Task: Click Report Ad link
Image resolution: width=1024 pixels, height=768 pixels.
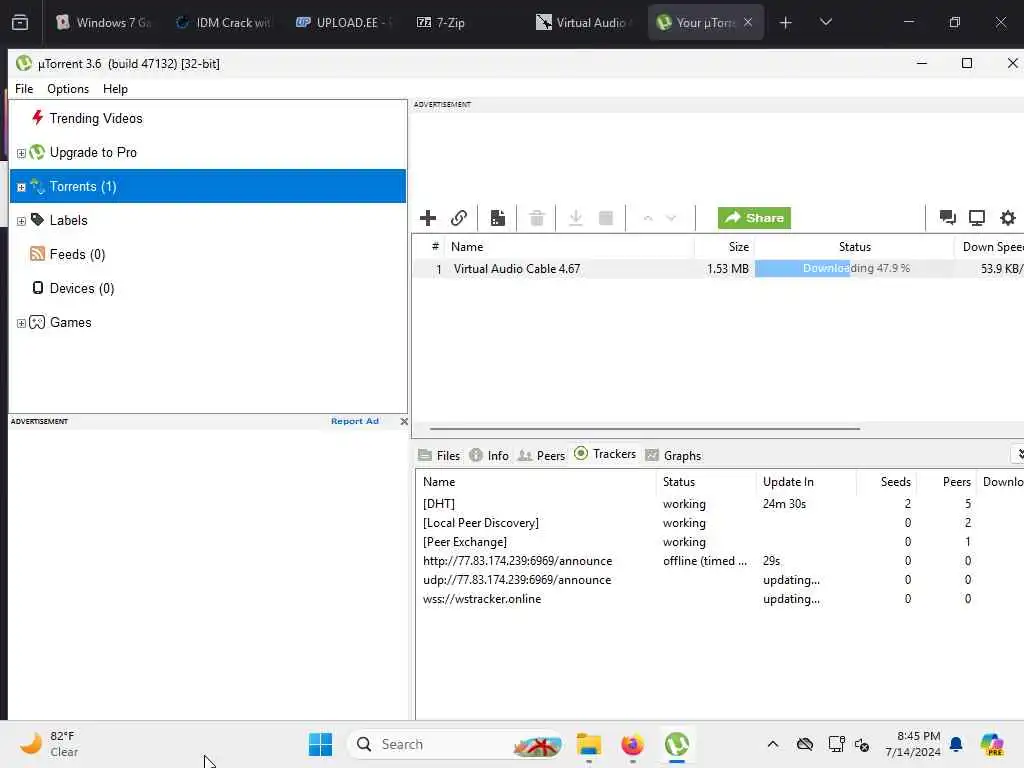Action: [355, 421]
